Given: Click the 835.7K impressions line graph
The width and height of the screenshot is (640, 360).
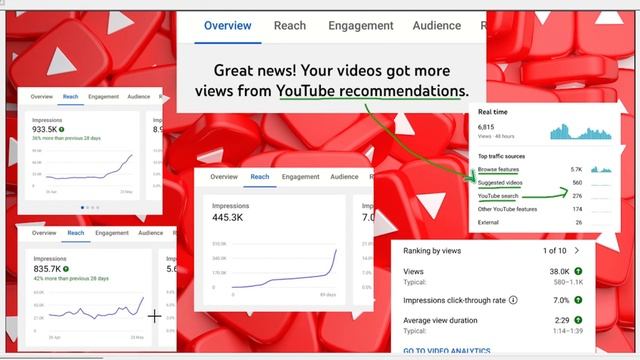Looking at the screenshot, I should pos(96,308).
